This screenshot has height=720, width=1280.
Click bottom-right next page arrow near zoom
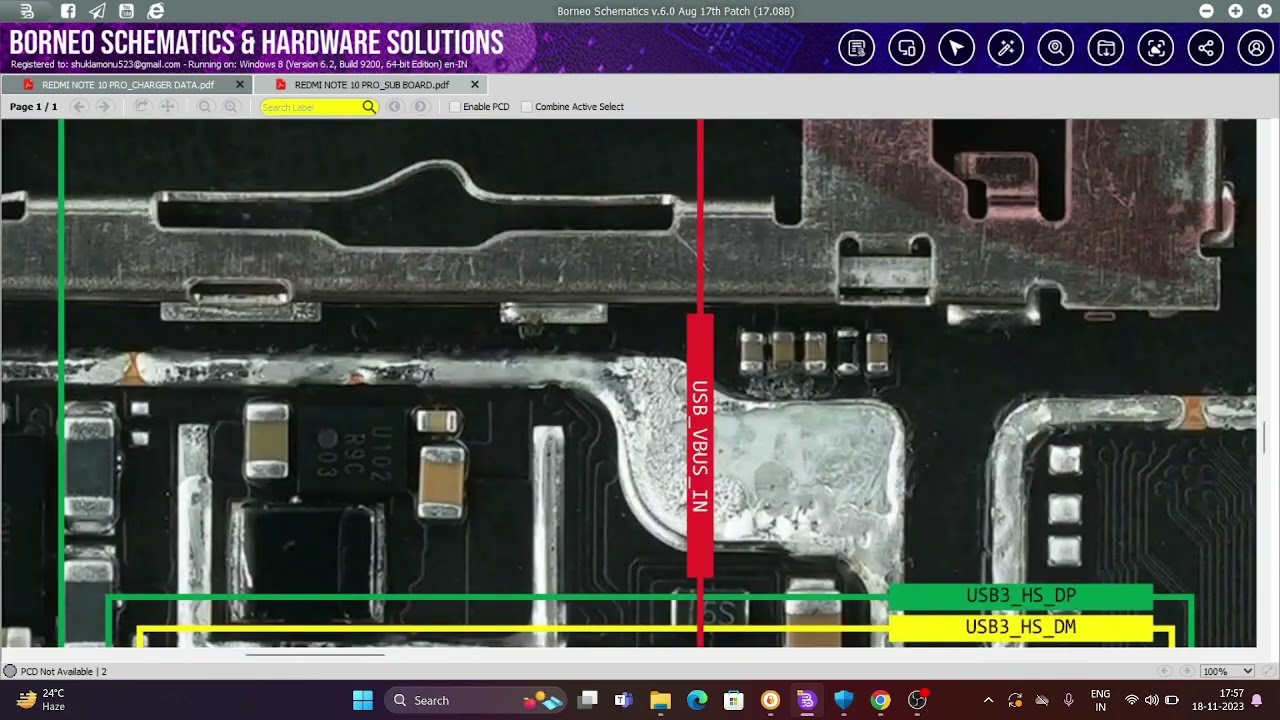pos(1187,671)
